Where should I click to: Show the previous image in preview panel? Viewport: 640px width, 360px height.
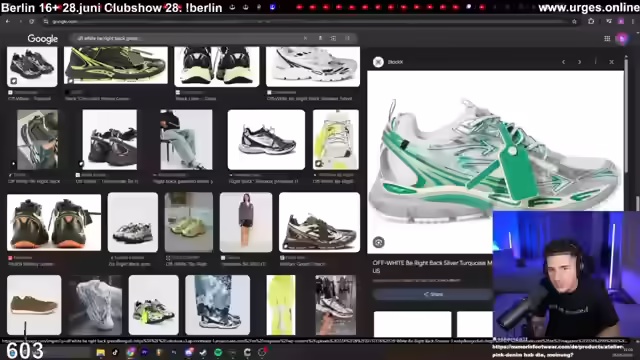point(564,62)
